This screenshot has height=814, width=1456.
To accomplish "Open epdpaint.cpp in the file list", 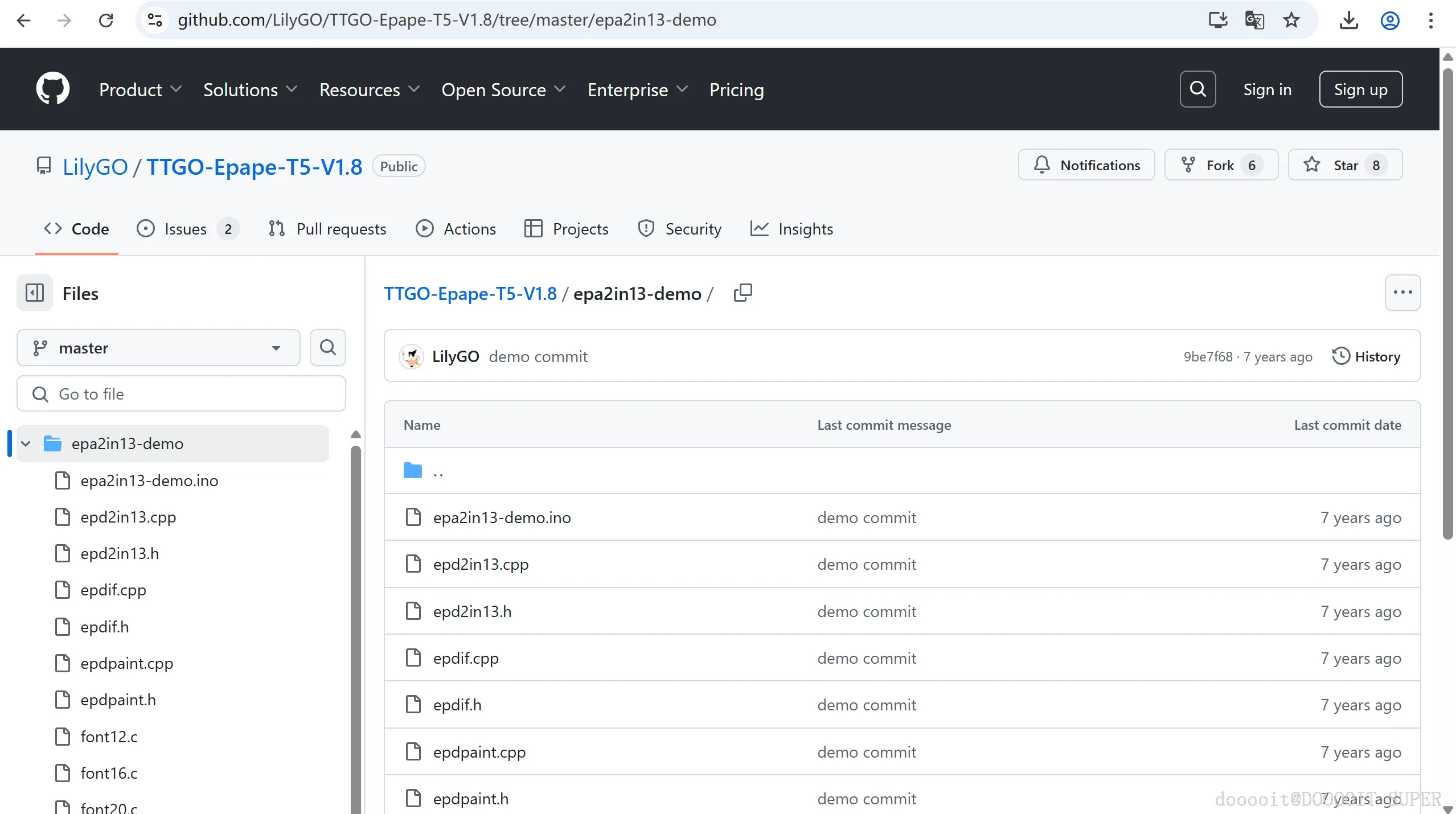I will 479,752.
